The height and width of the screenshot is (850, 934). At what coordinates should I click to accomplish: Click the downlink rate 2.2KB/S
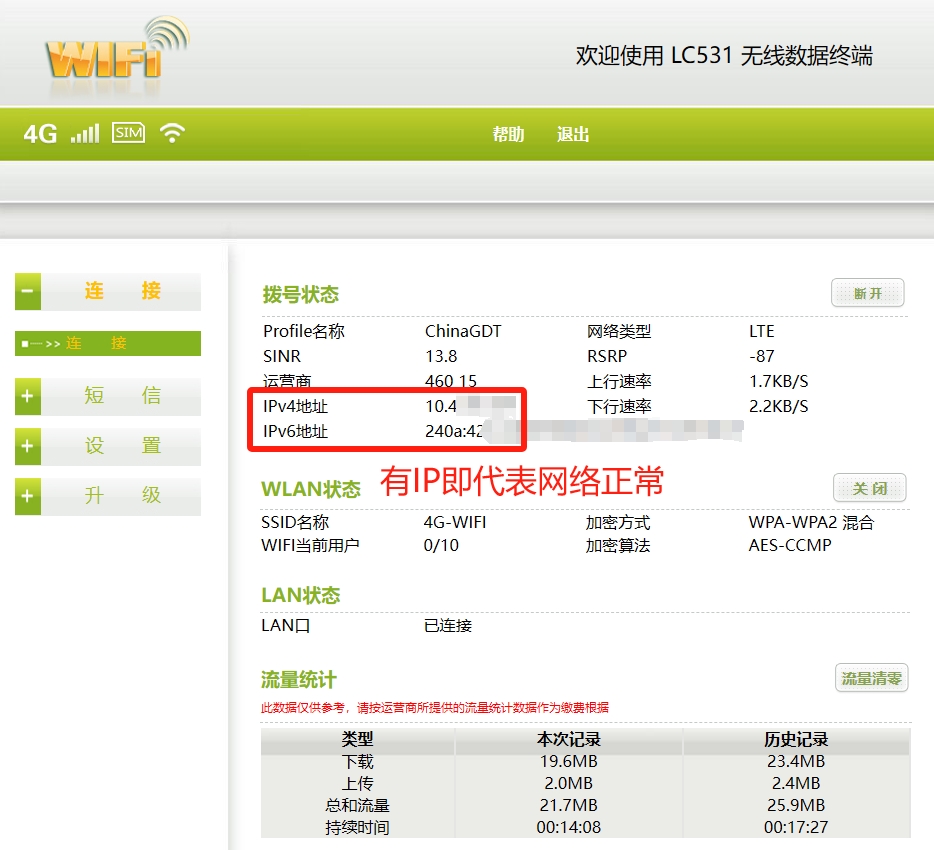point(779,406)
